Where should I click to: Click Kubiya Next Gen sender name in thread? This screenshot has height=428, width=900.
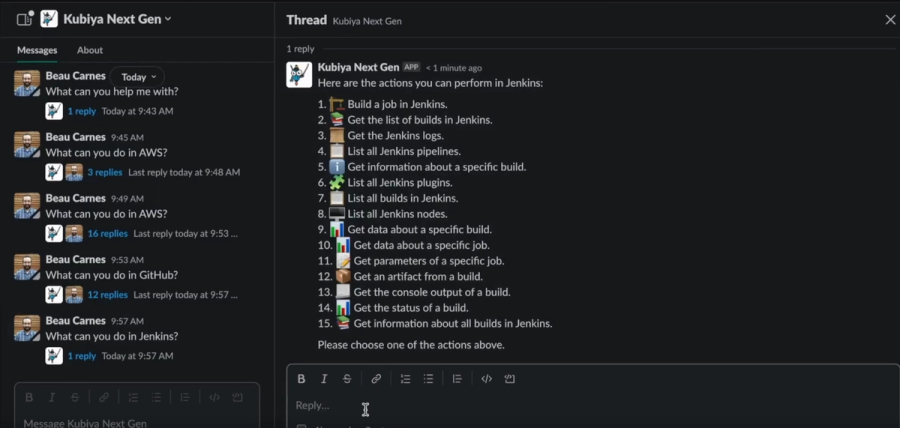point(358,68)
